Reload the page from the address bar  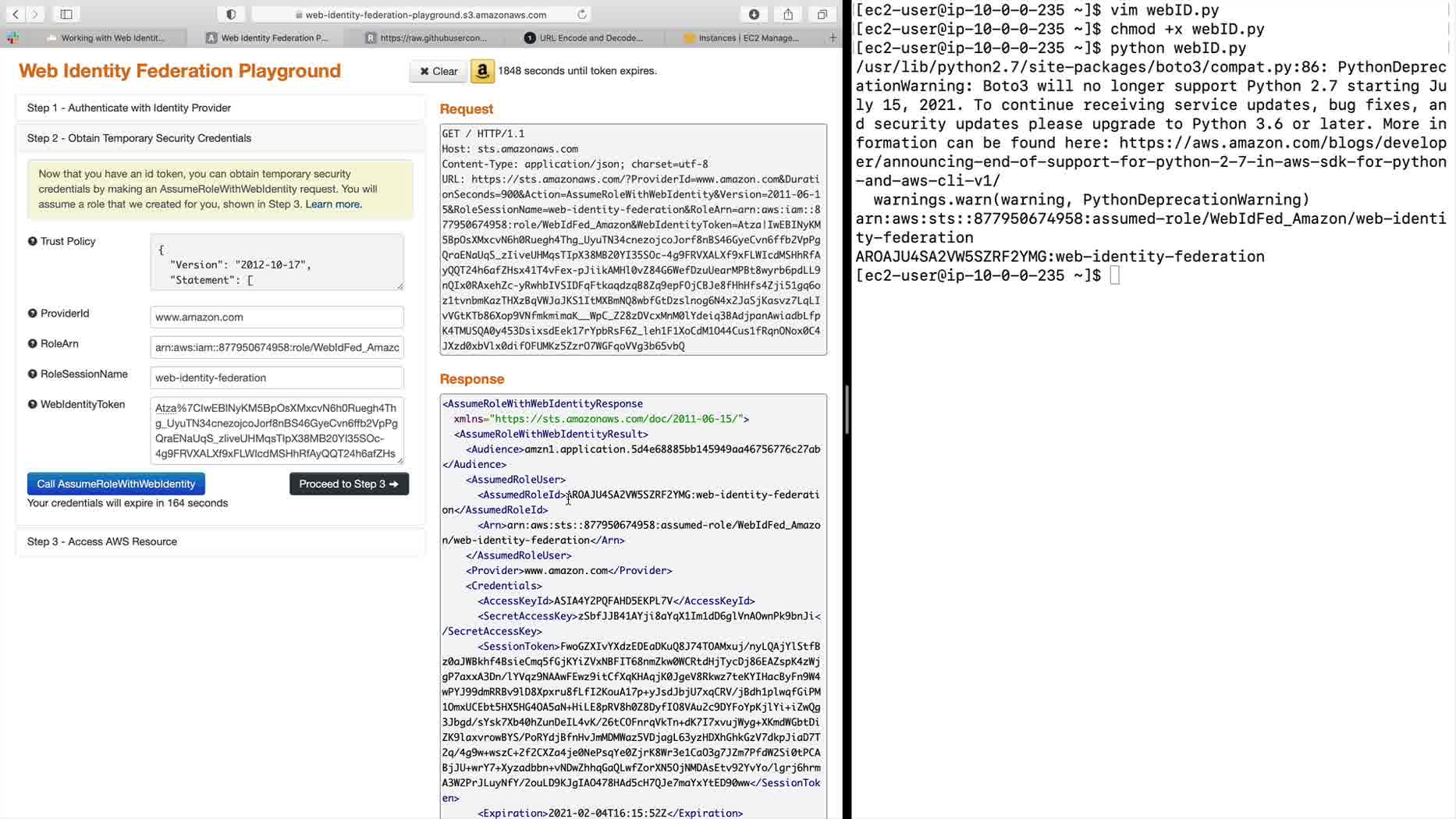click(581, 14)
